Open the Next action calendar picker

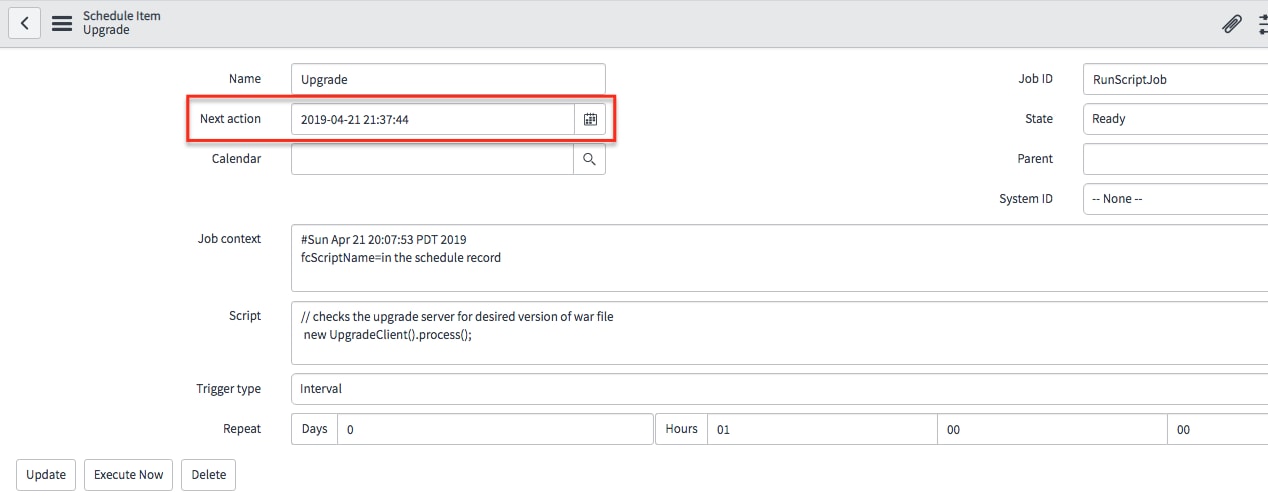point(590,119)
